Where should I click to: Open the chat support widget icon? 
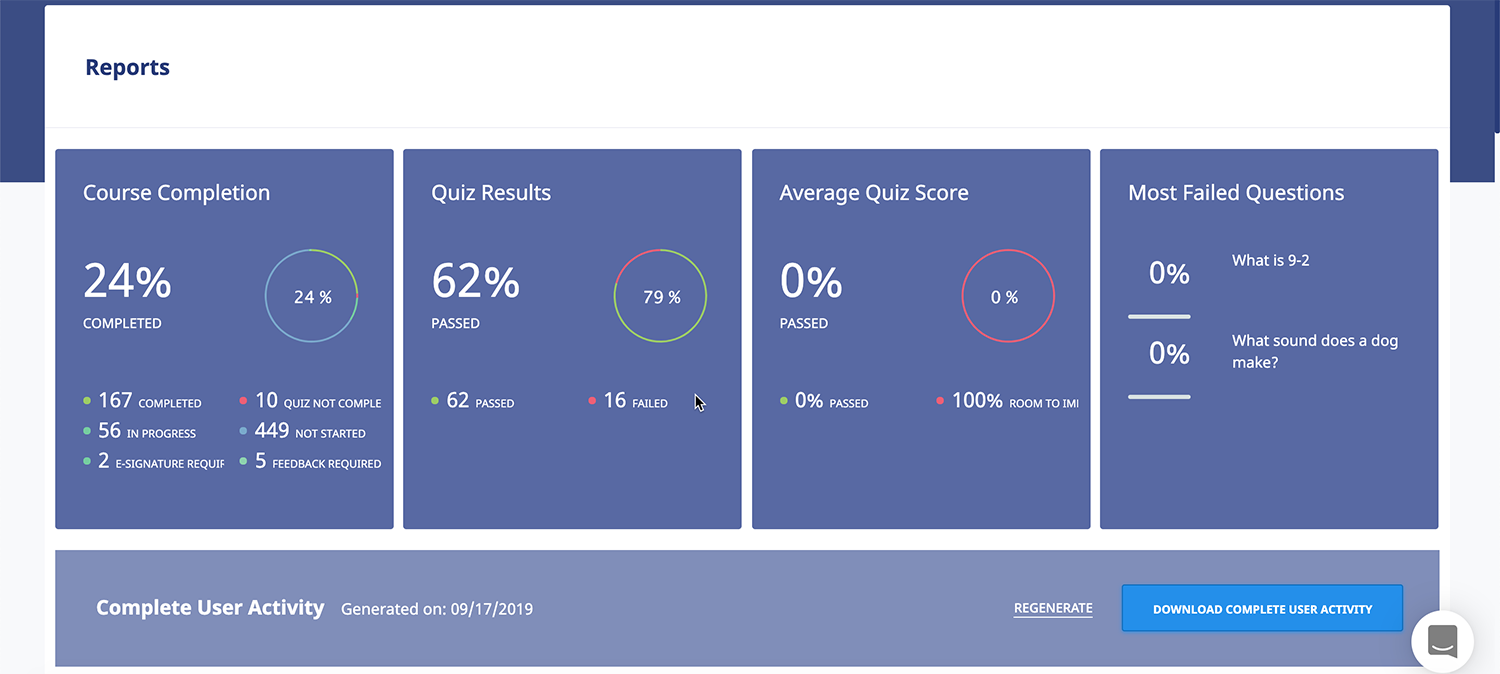point(1441,641)
